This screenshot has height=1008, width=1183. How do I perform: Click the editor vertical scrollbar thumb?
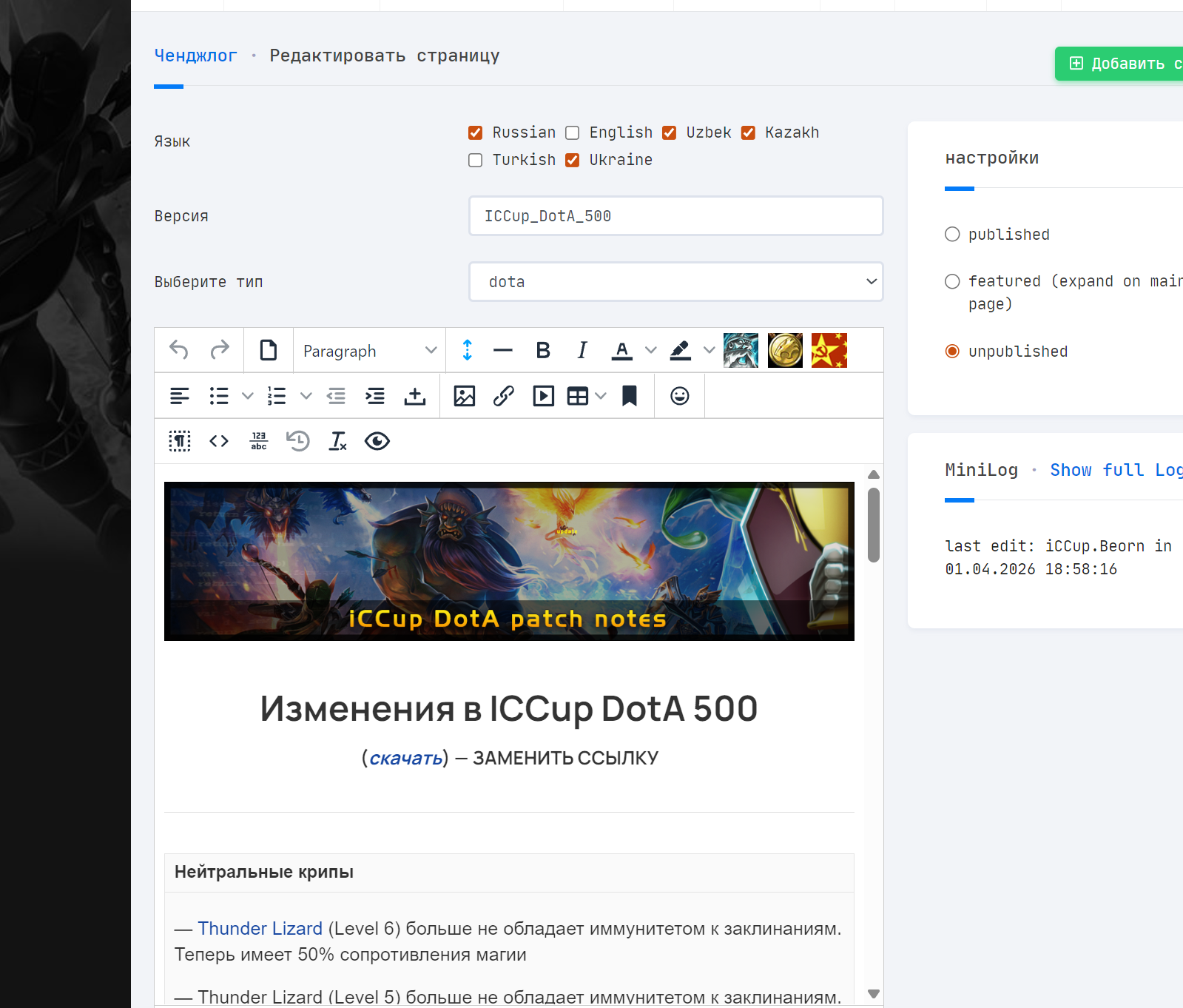(874, 525)
